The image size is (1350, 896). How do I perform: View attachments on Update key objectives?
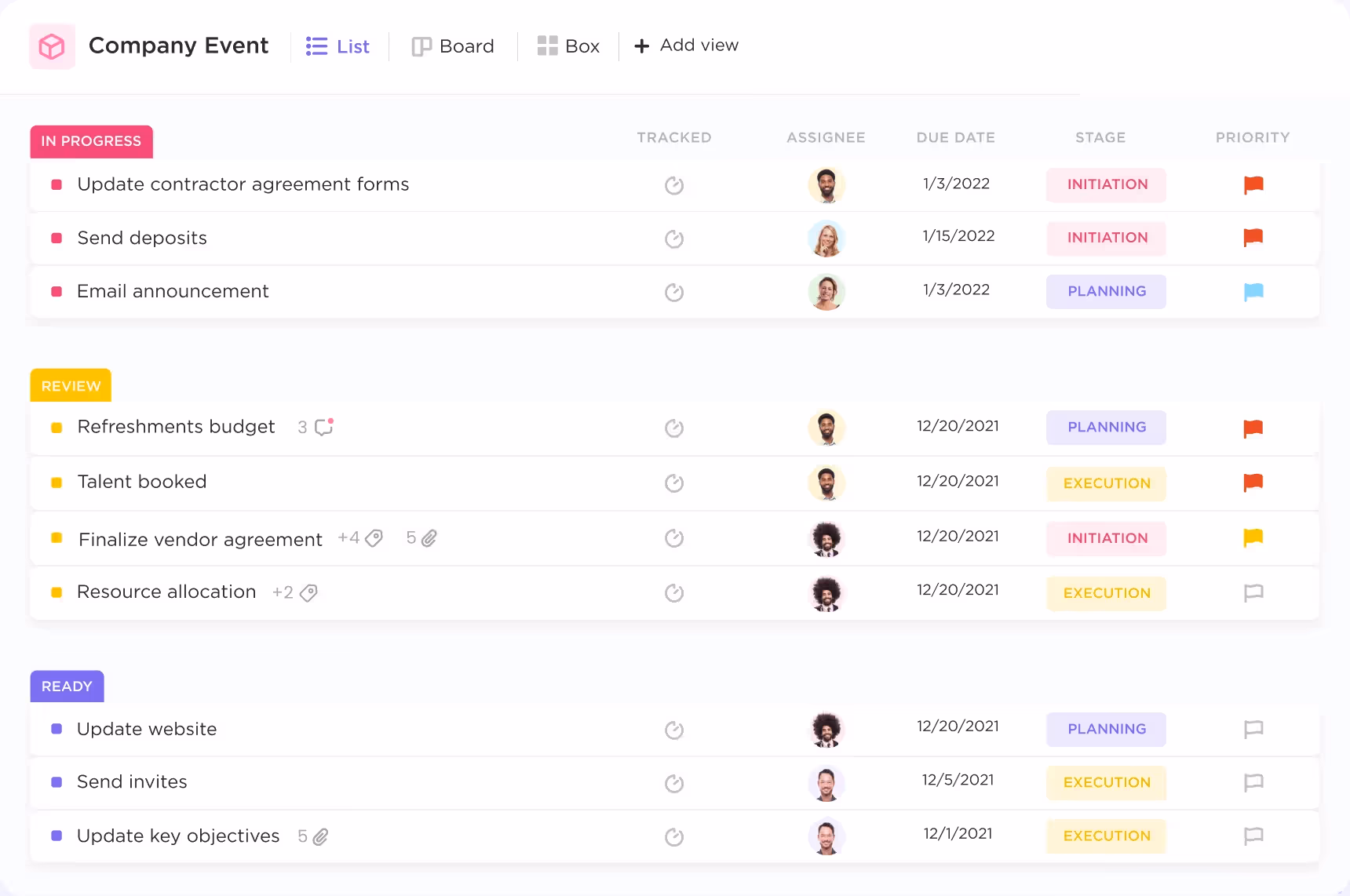(x=320, y=836)
